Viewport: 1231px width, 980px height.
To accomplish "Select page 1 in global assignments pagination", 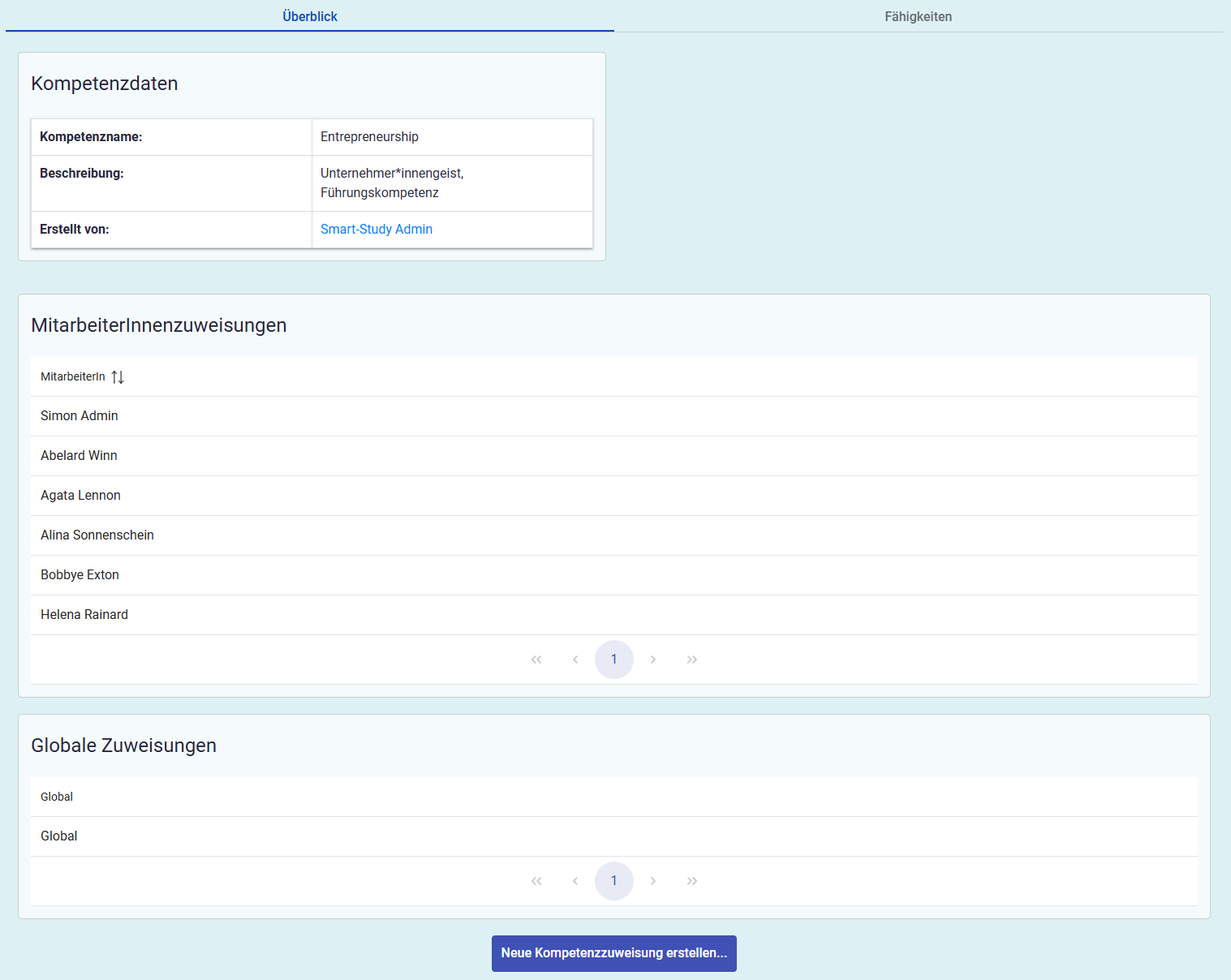I will [614, 881].
